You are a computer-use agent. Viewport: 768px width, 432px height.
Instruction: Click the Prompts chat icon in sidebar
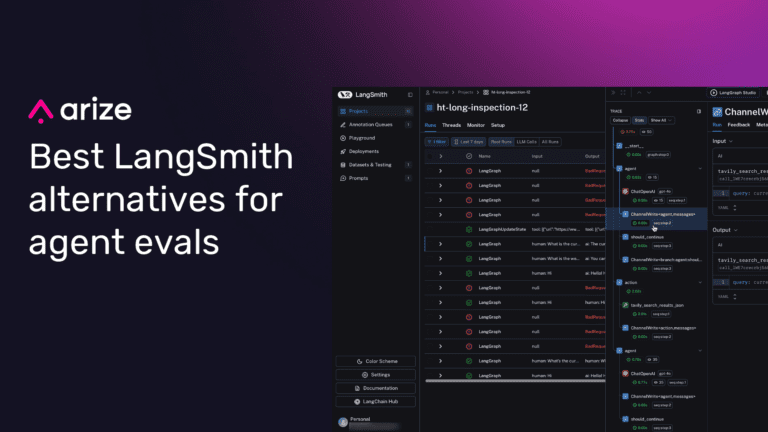click(x=343, y=178)
